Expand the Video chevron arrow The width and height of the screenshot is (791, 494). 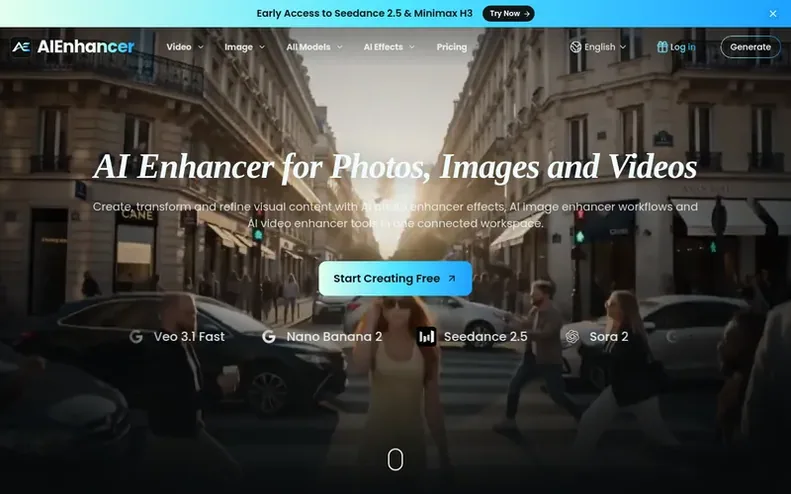pyautogui.click(x=200, y=47)
